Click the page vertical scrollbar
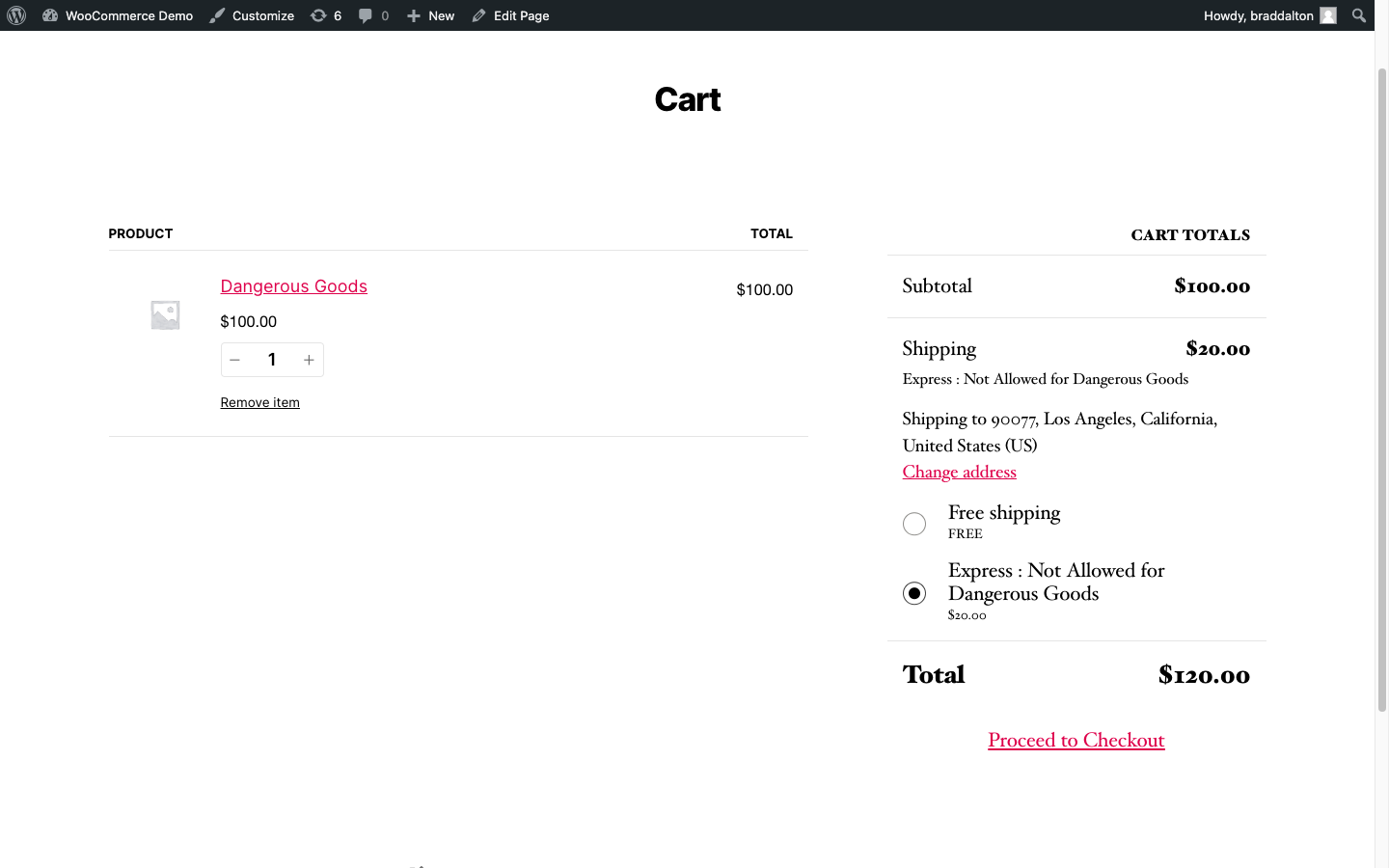1389x868 pixels. pos(1381,386)
